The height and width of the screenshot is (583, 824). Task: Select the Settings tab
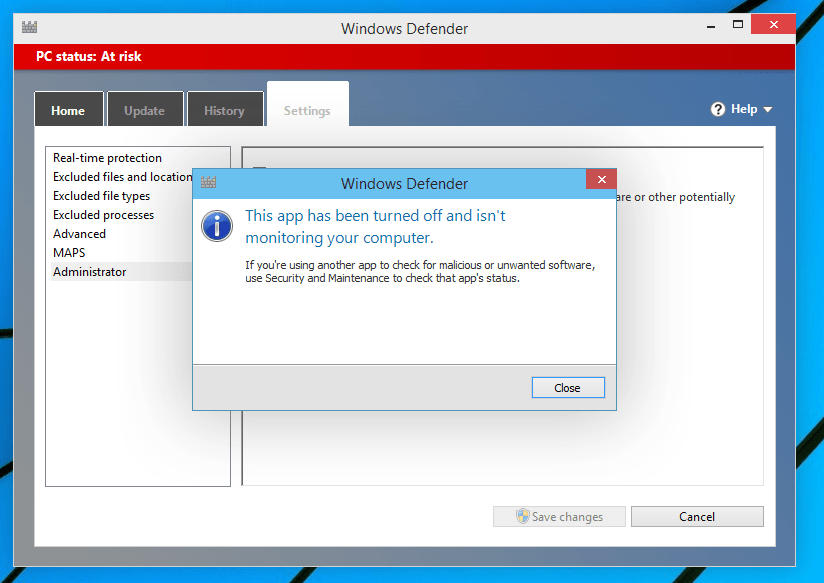tap(307, 104)
